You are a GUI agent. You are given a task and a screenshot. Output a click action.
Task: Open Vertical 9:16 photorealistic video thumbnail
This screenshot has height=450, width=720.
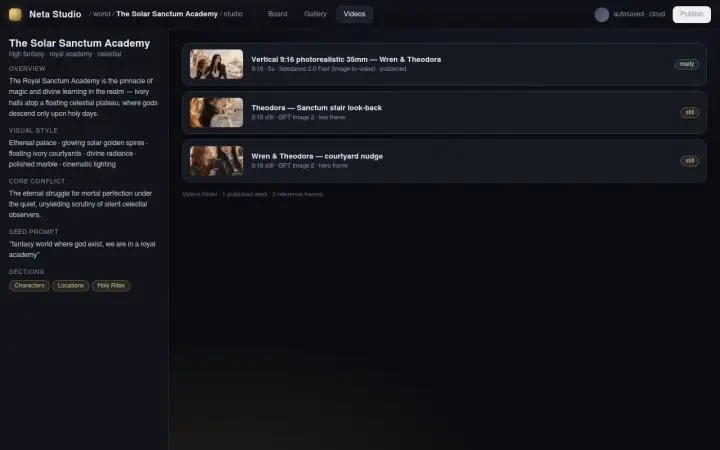point(216,64)
